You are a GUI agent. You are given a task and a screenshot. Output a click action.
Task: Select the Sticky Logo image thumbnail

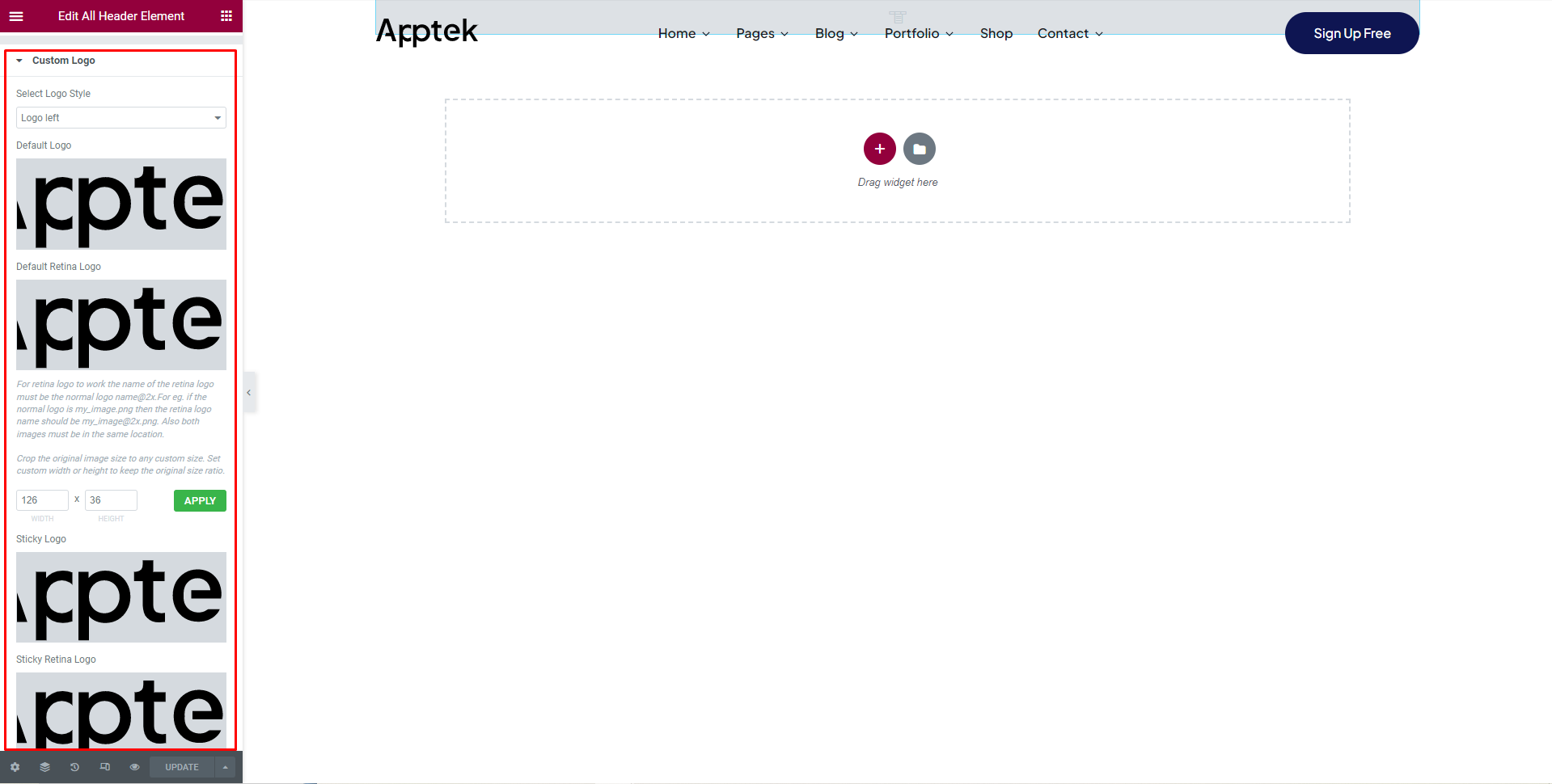coord(121,597)
